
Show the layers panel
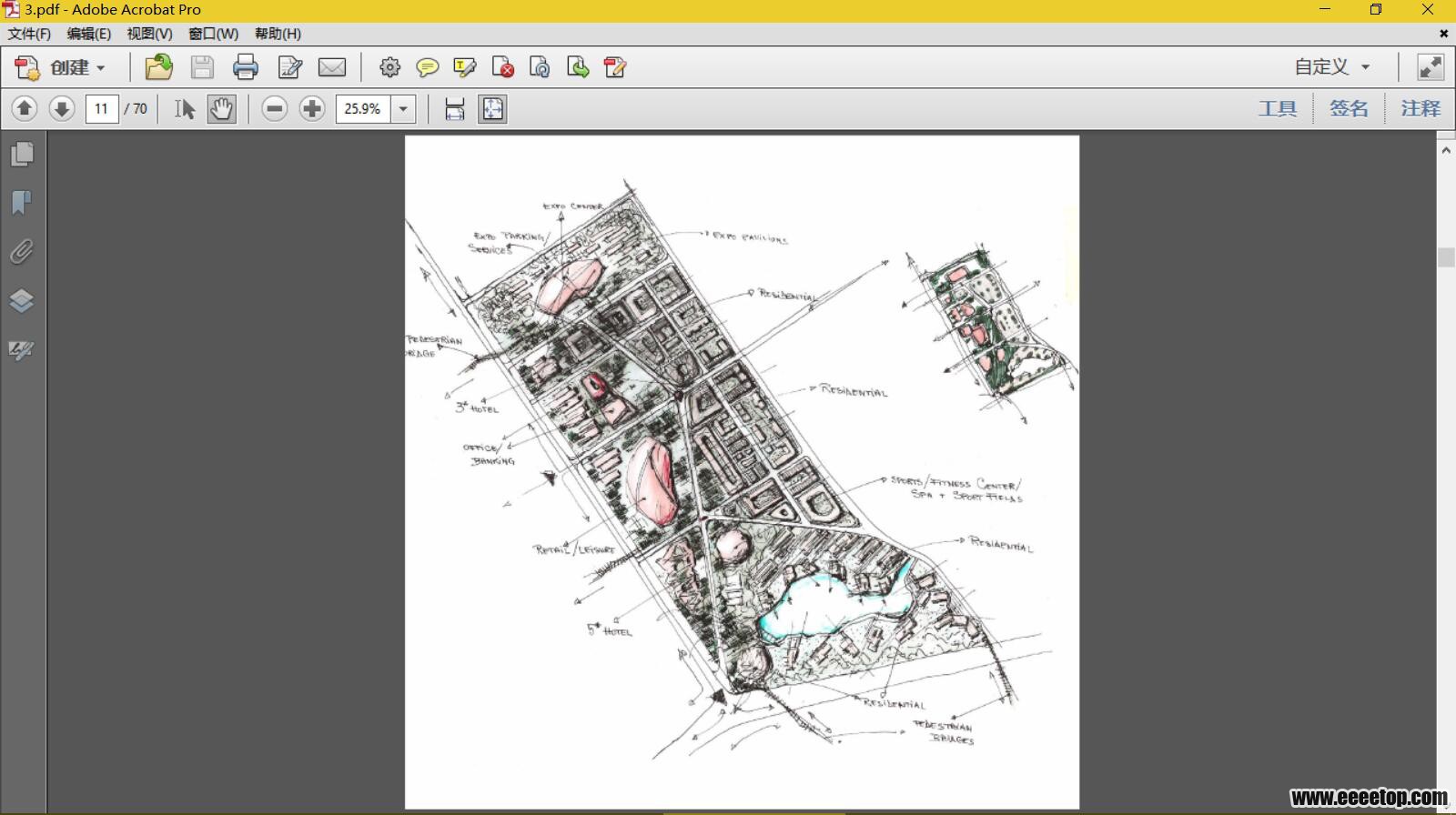coord(22,300)
